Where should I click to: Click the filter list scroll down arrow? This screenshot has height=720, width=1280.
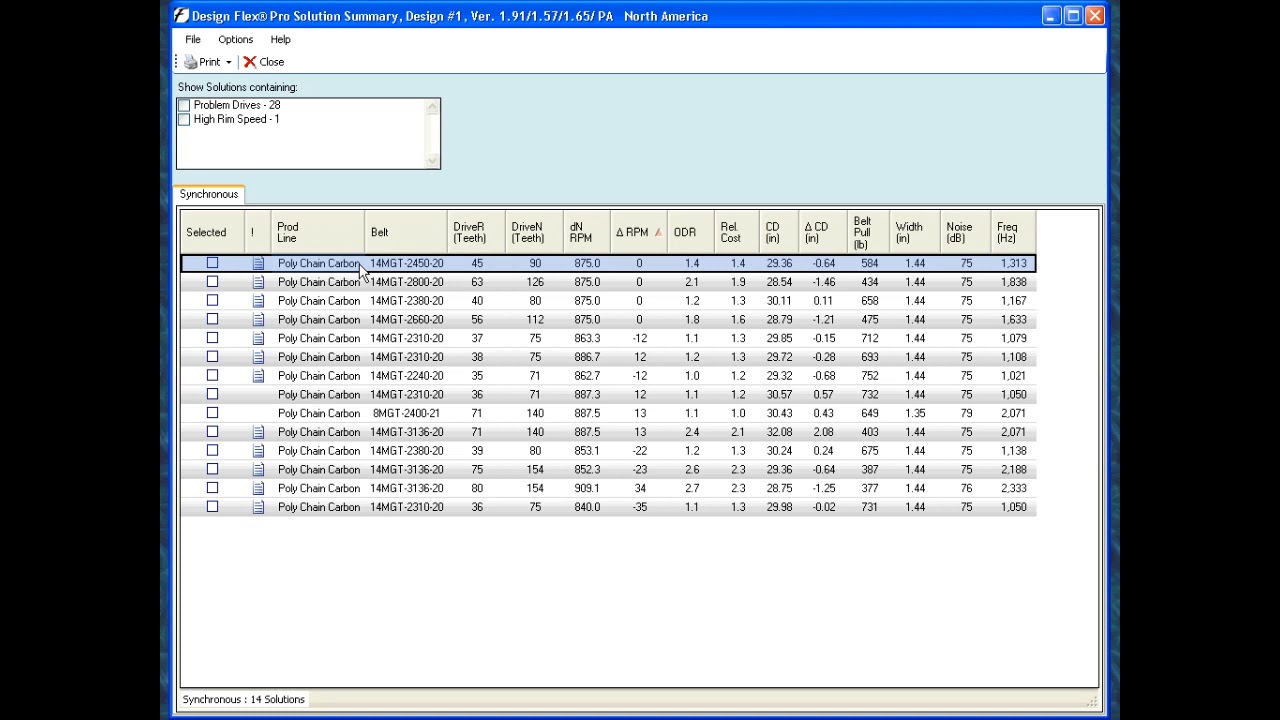432,161
